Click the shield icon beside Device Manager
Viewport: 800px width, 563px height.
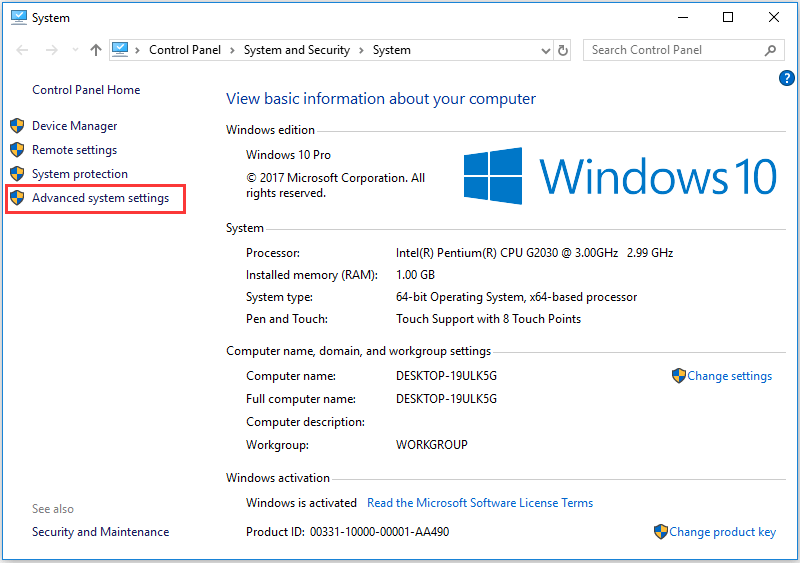coord(16,126)
